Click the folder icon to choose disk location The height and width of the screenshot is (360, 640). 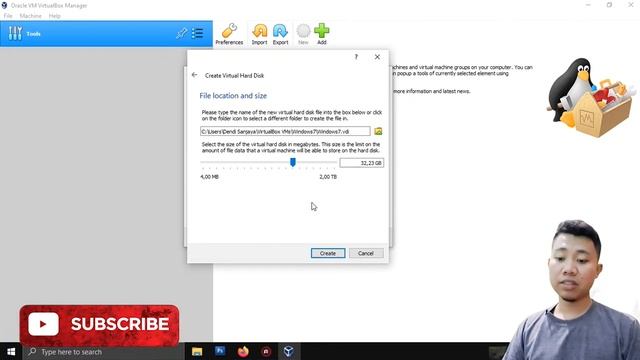378,131
